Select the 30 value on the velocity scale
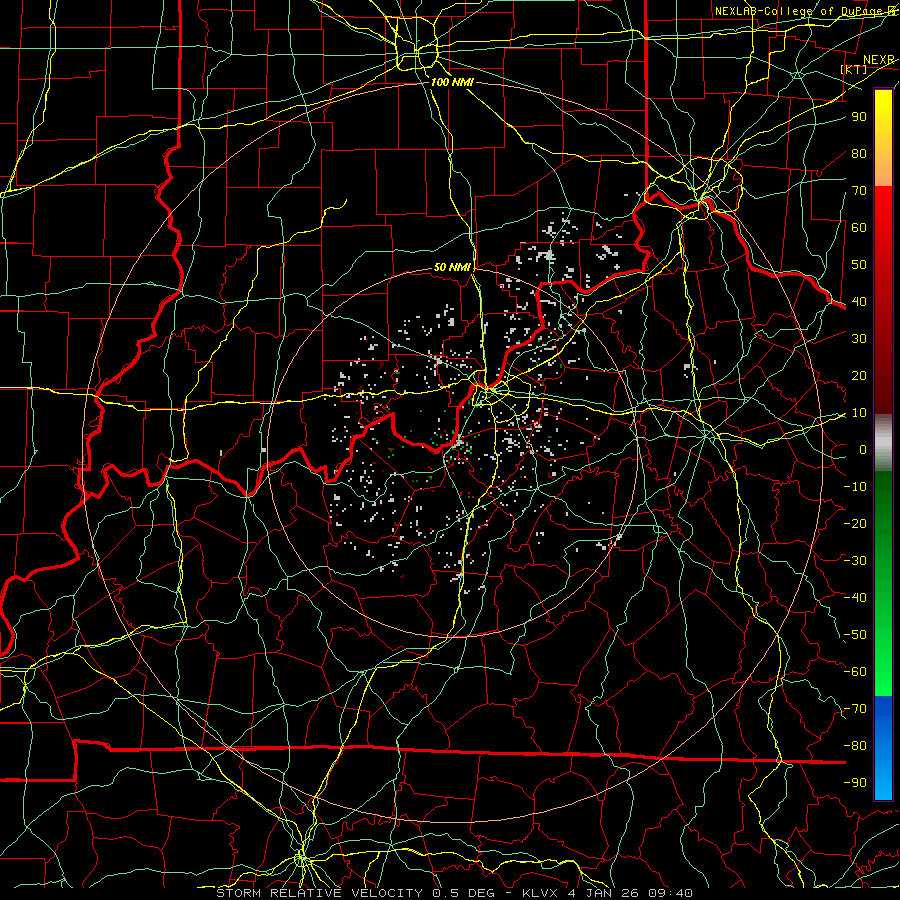 point(859,339)
